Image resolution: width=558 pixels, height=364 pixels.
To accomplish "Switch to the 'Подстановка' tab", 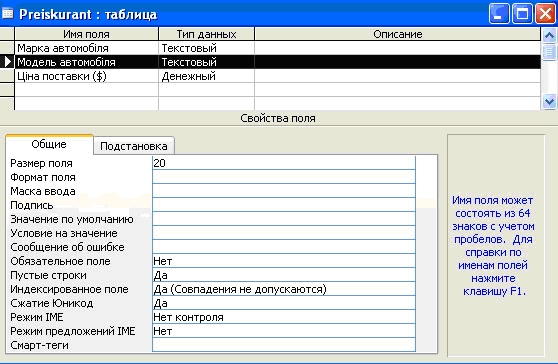I will pos(134,146).
